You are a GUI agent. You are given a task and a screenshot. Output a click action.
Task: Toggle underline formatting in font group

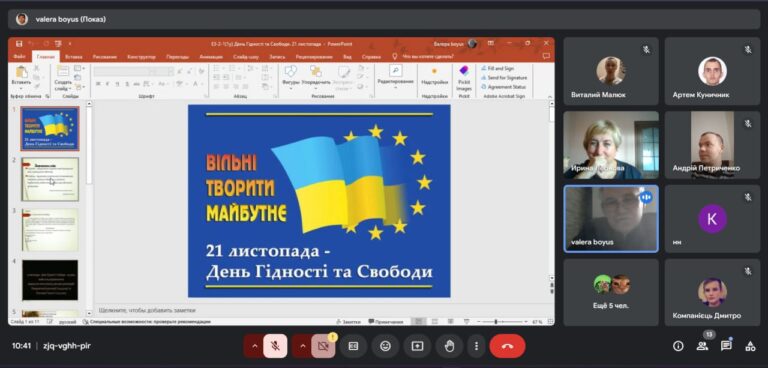coord(116,84)
